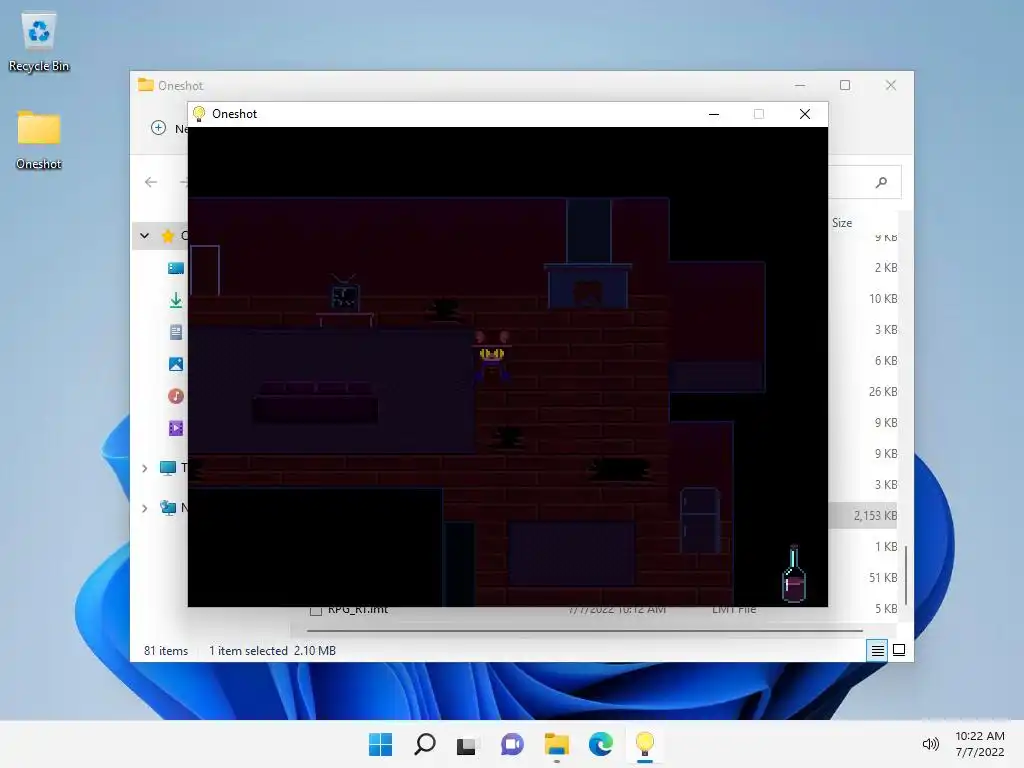1024x768 pixels.
Task: Select the Network icon in the sidebar
Action: pos(168,507)
